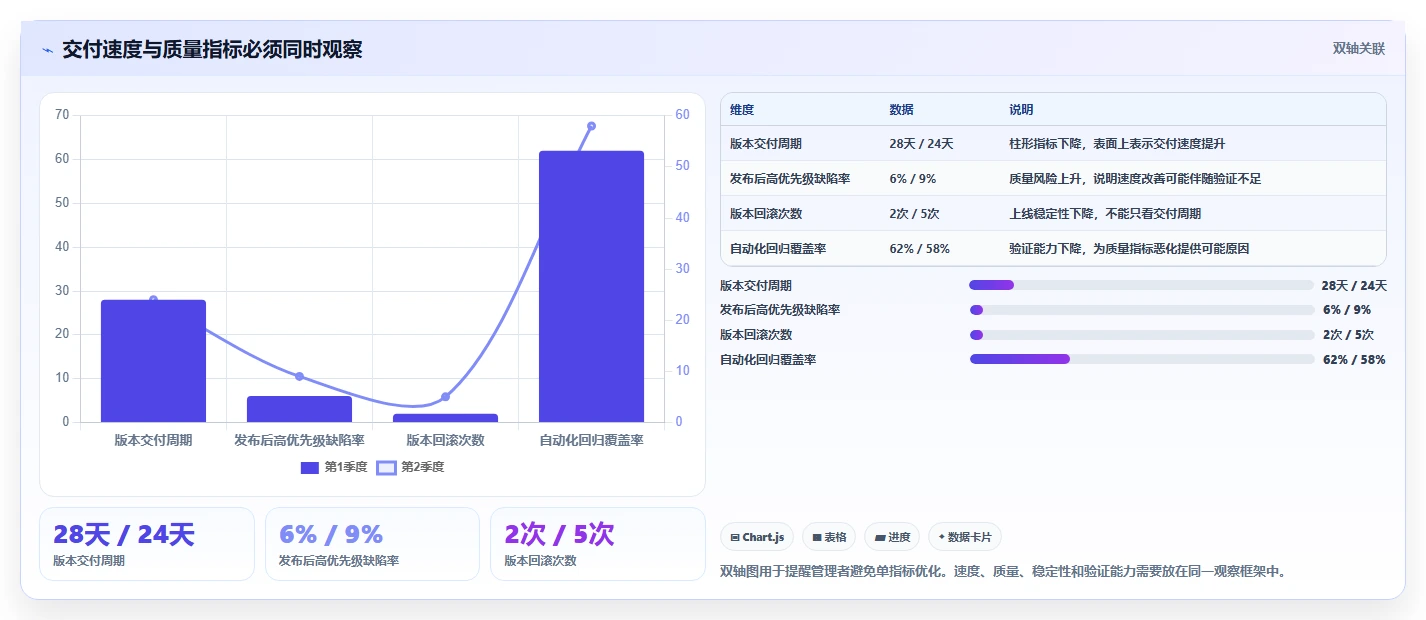Click the footer note starting with 双轴图用于提醒管理者
Screen dimensions: 1426x620
point(1005,572)
